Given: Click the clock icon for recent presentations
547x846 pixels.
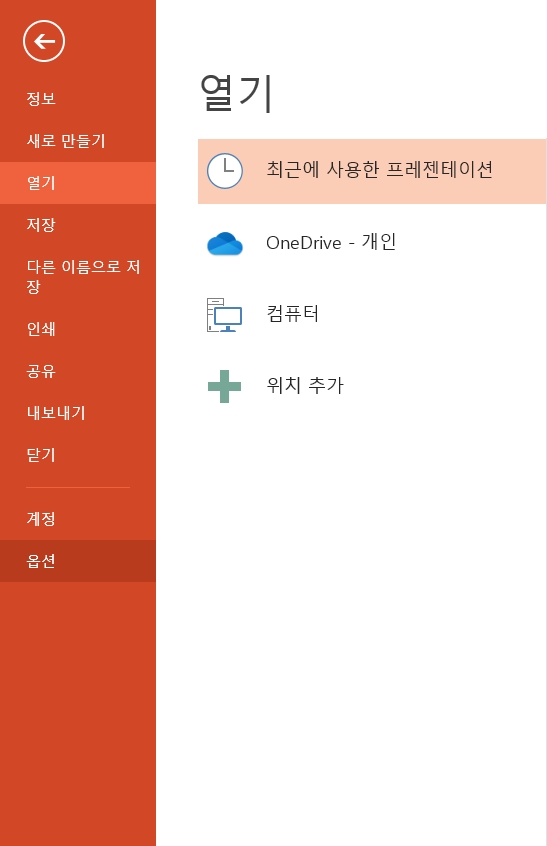Looking at the screenshot, I should tap(225, 171).
